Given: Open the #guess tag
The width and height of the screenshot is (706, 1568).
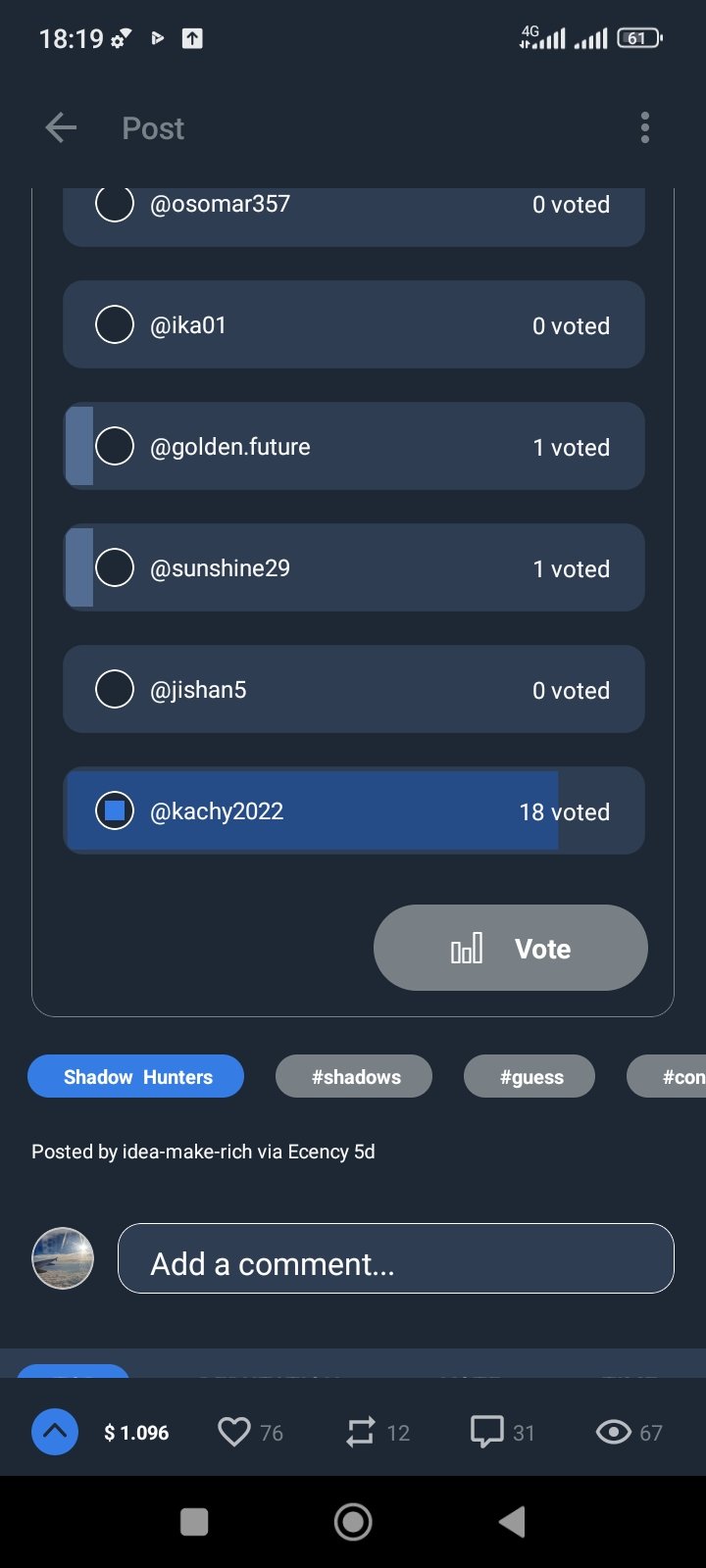Looking at the screenshot, I should coord(529,1076).
